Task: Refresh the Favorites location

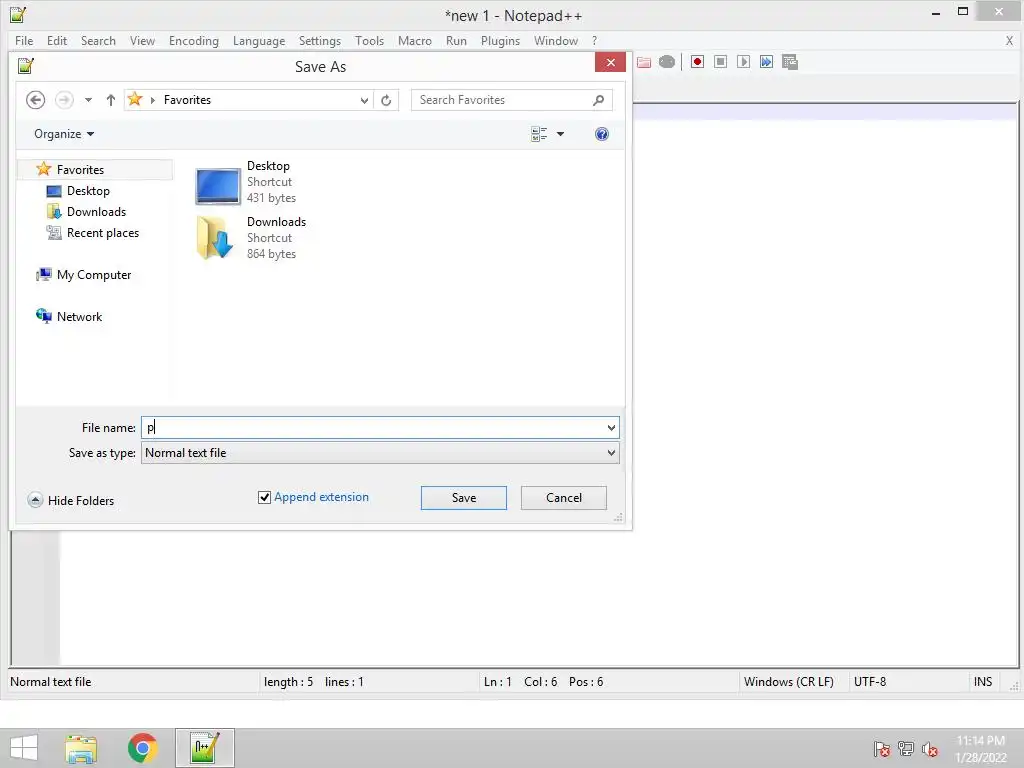Action: pos(386,100)
